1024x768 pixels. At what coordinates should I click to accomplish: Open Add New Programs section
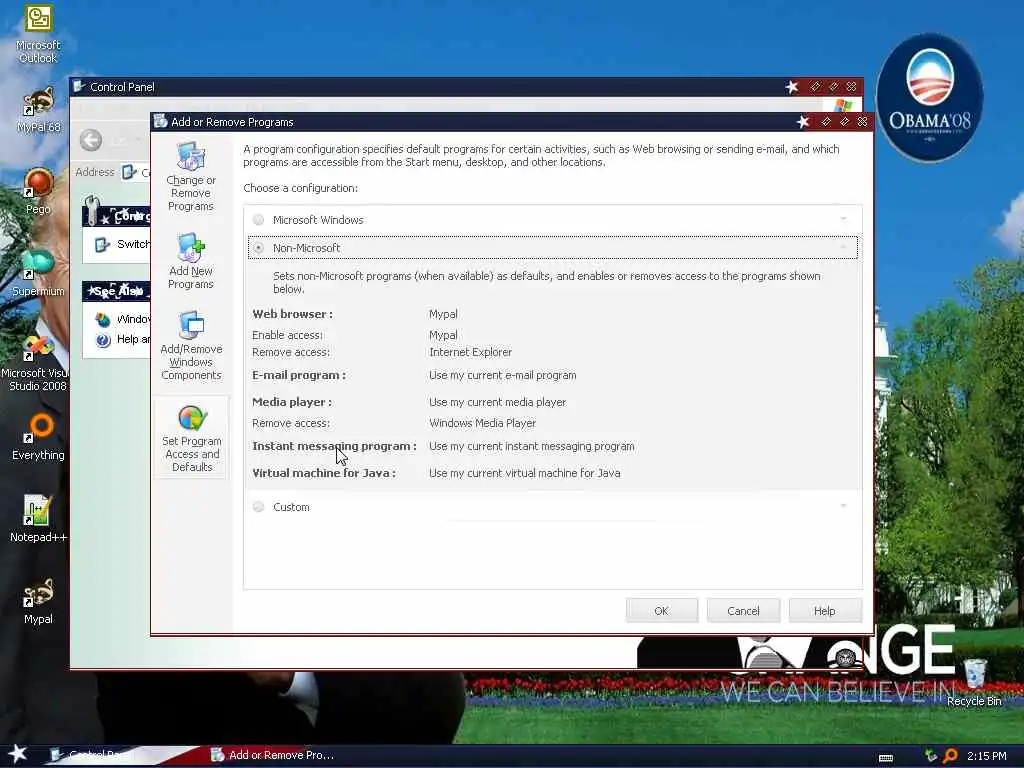(191, 261)
